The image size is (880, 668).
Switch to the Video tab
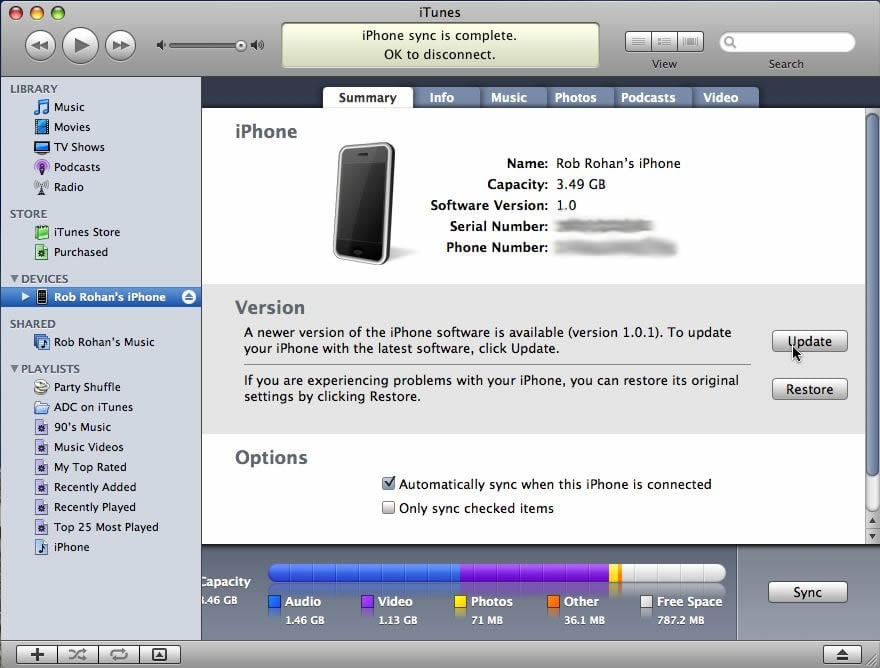(721, 98)
